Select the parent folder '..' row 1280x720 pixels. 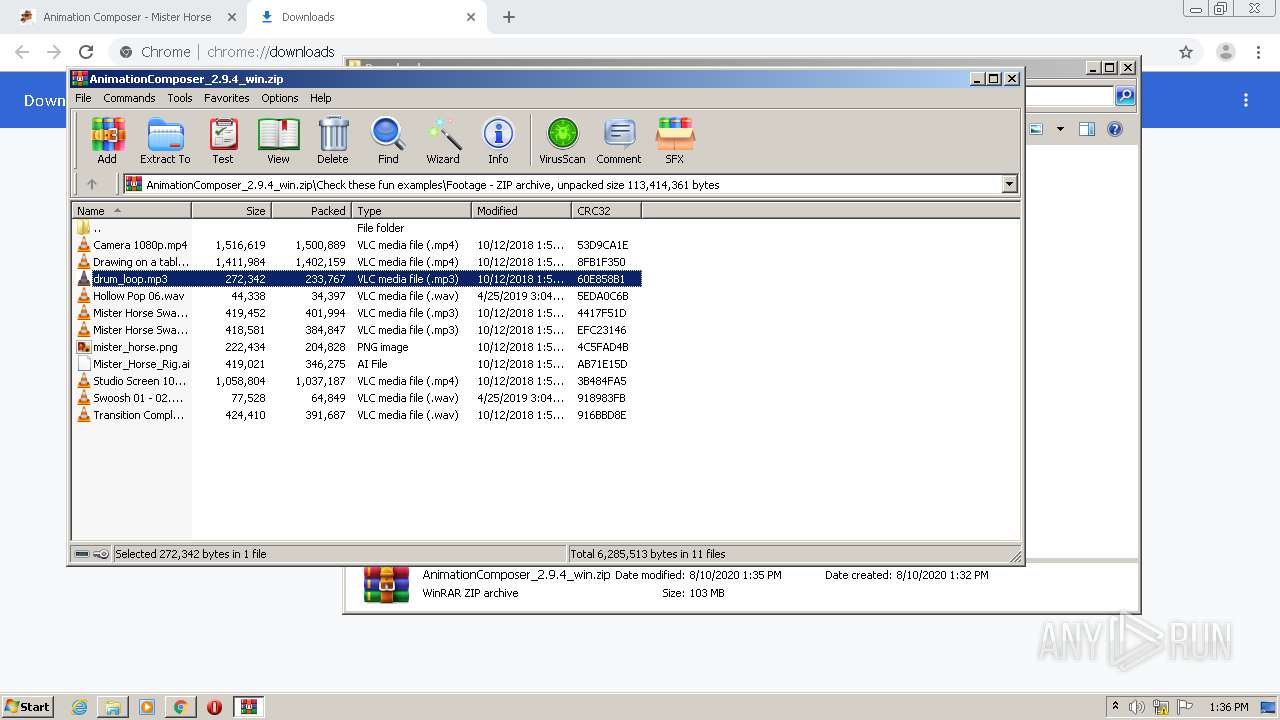click(357, 228)
